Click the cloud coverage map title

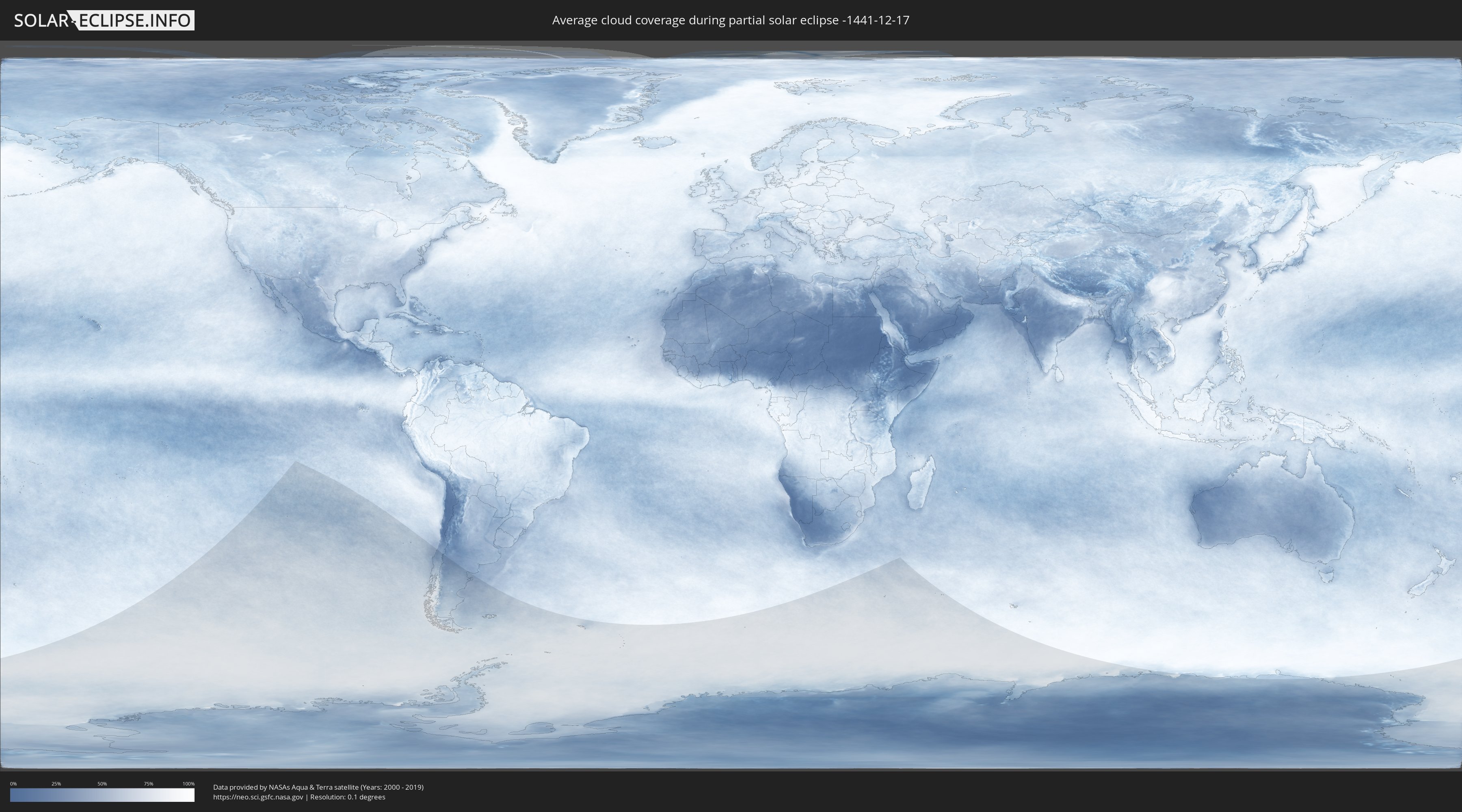click(731, 20)
